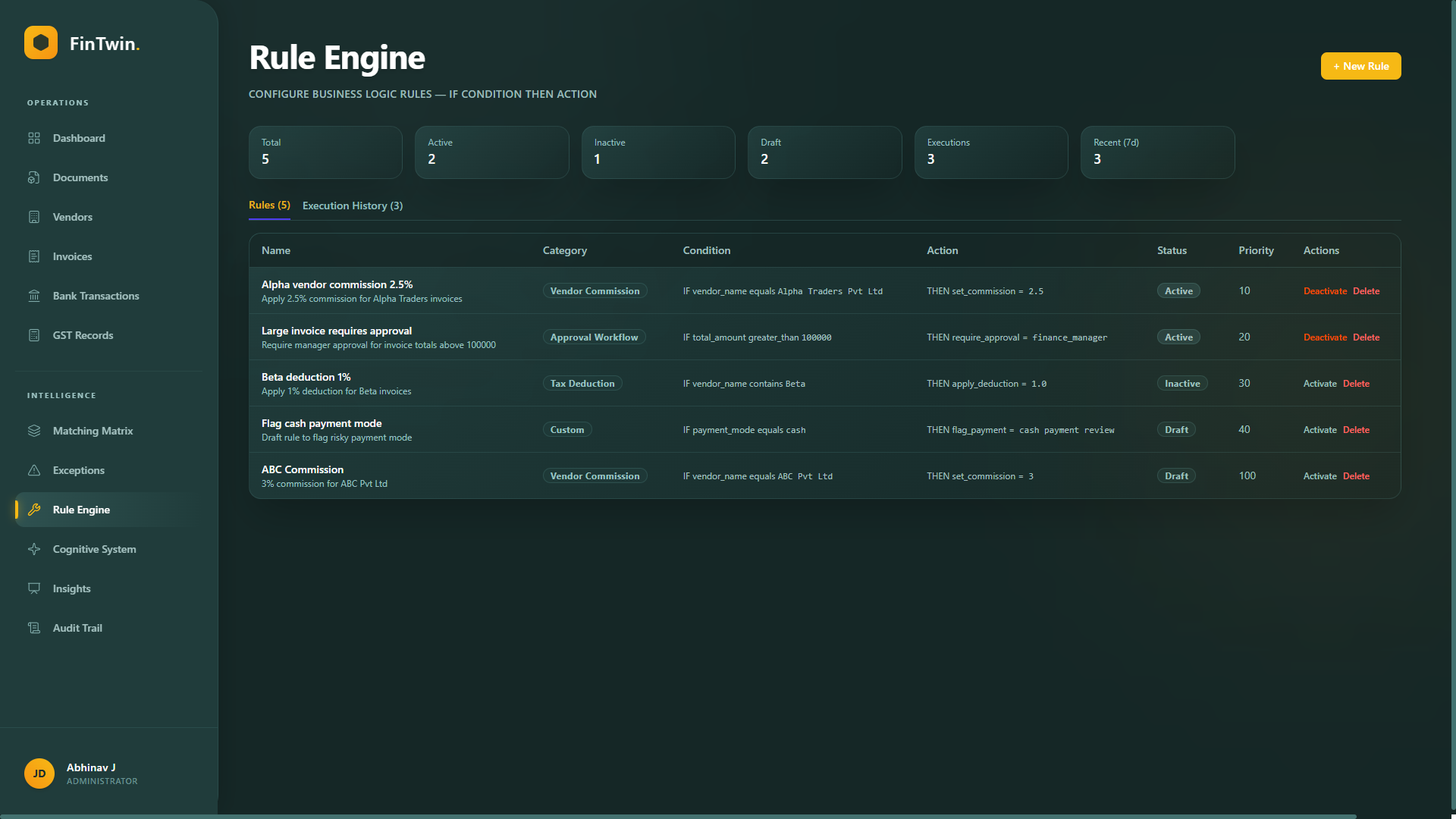Click the JD user avatar

click(x=39, y=773)
